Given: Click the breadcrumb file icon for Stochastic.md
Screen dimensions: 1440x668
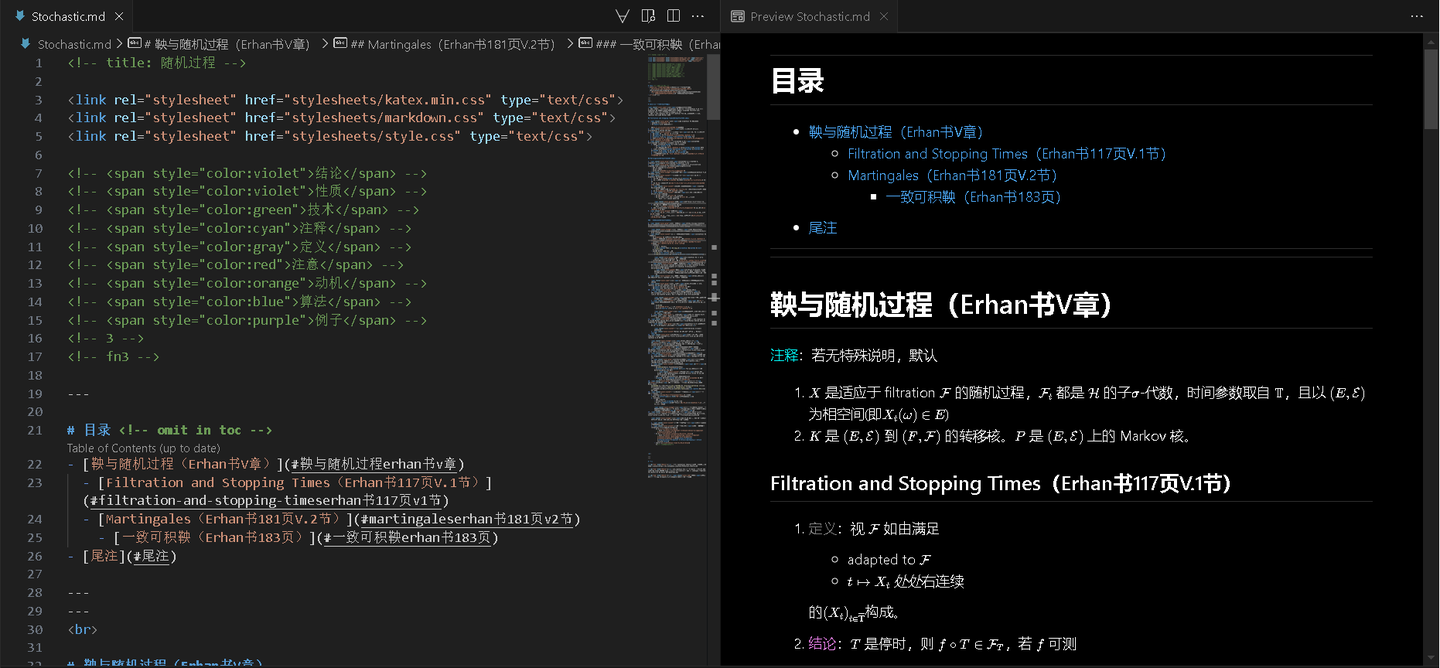Looking at the screenshot, I should [x=26, y=44].
